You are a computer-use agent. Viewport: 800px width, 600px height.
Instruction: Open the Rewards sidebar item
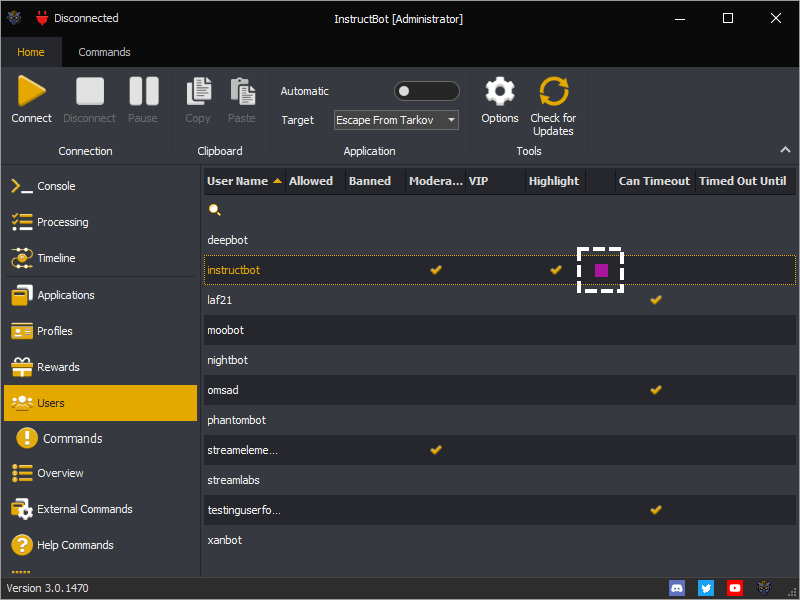pos(58,367)
